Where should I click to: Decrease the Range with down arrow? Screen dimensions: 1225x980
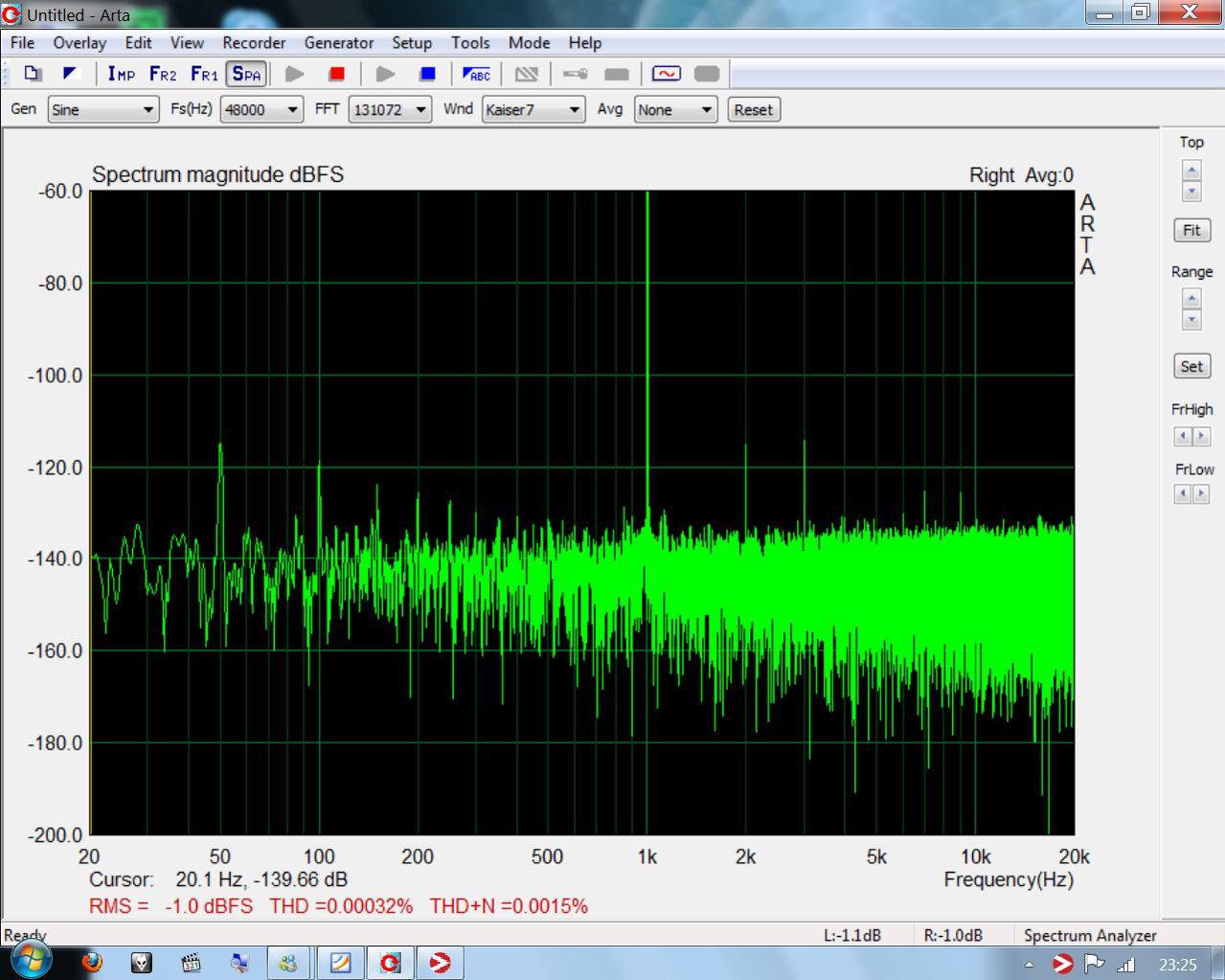tap(1191, 320)
